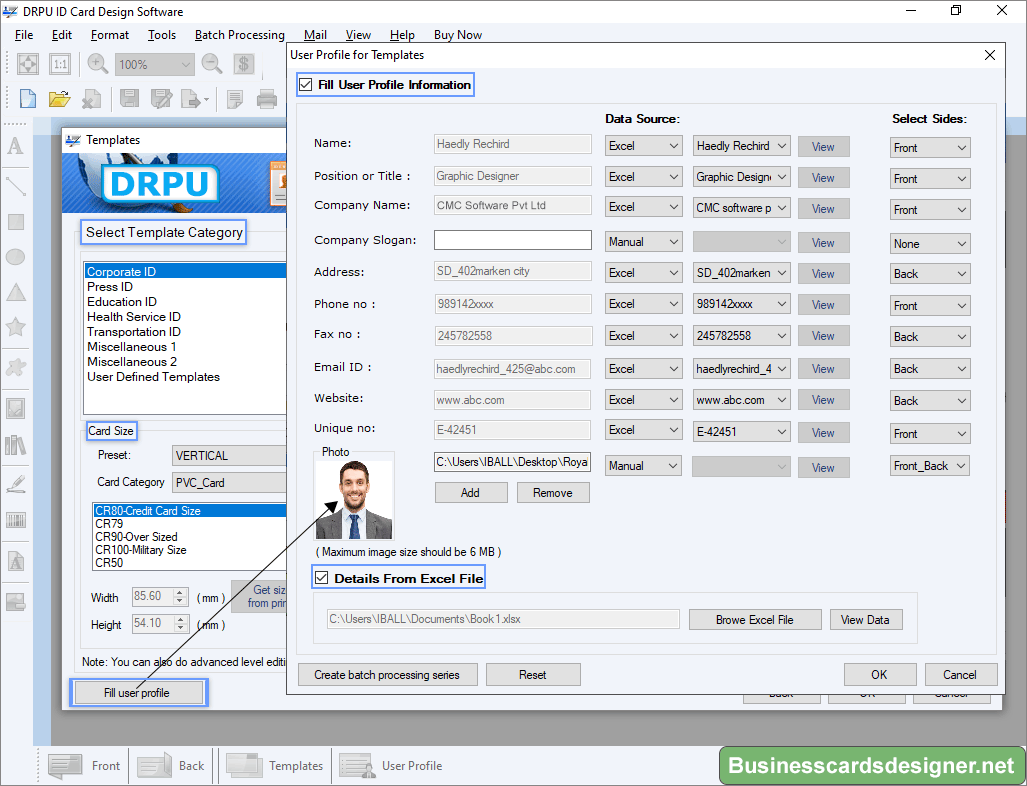The height and width of the screenshot is (786, 1027).
Task: Select the Line drawing tool
Action: click(x=16, y=187)
